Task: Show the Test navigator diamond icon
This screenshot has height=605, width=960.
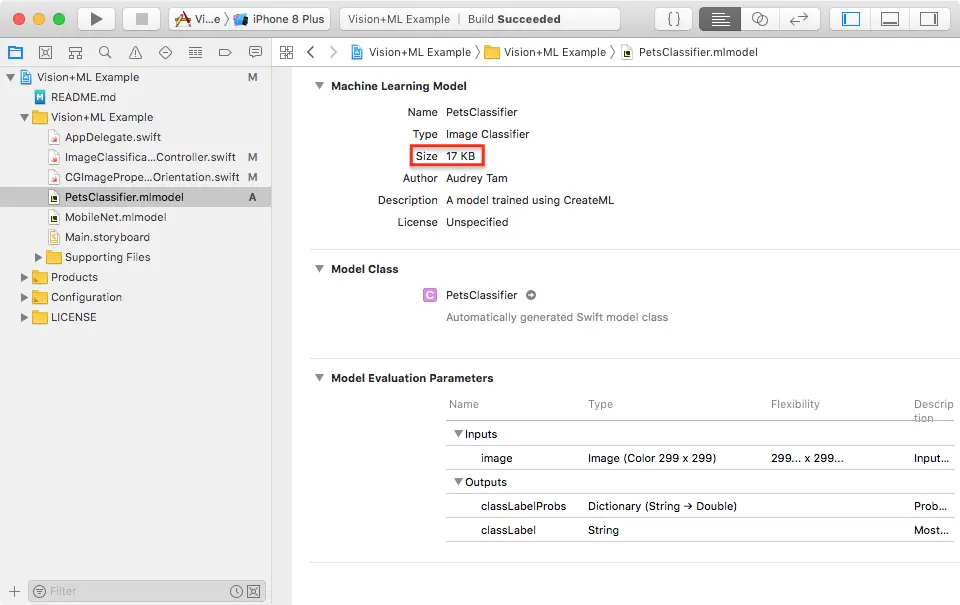Action: pyautogui.click(x=165, y=53)
